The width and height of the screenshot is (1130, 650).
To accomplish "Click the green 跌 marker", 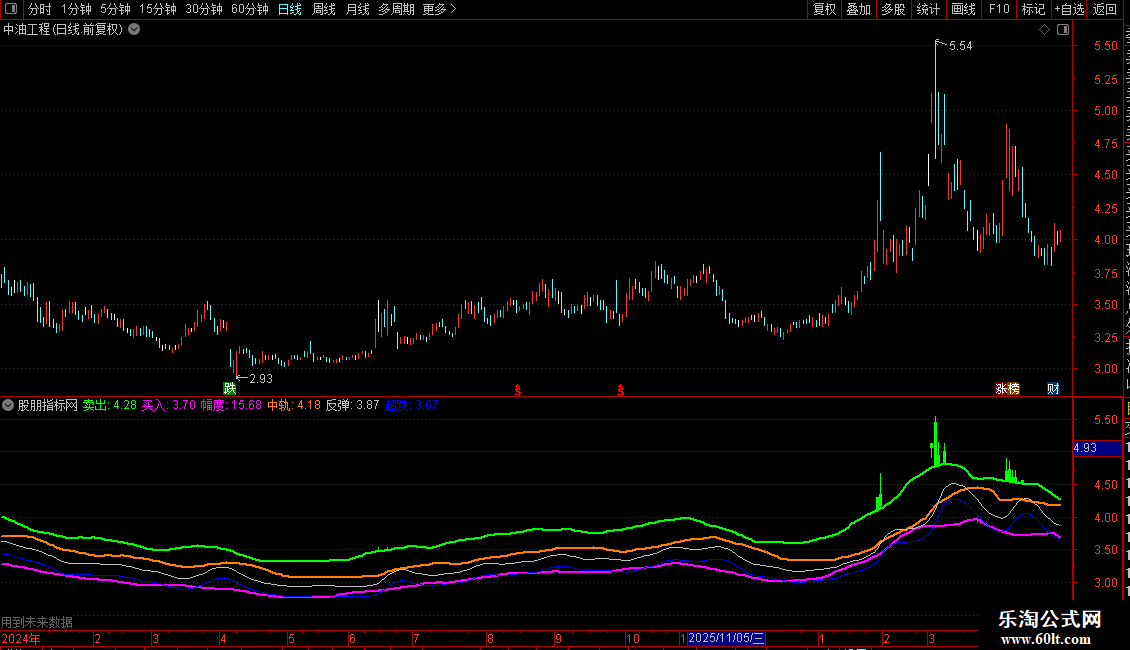I will tap(230, 388).
